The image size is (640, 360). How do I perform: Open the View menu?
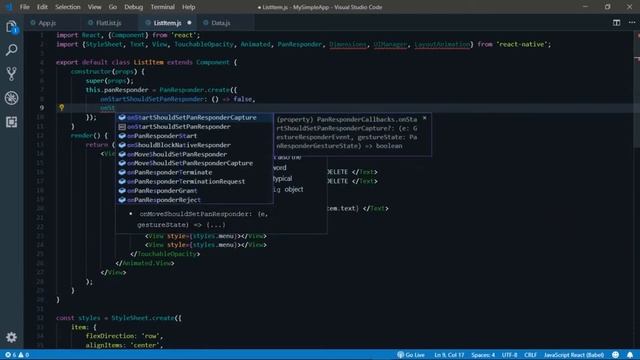94,7
